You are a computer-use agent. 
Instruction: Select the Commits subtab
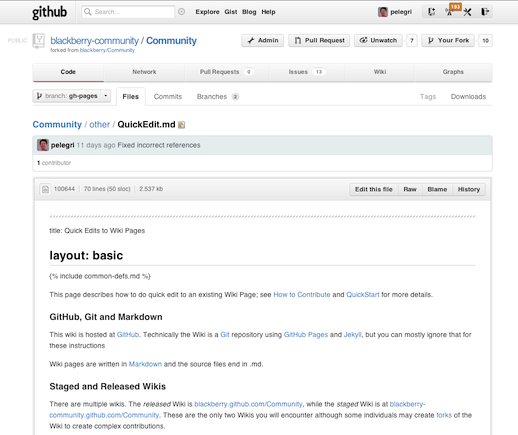click(168, 97)
